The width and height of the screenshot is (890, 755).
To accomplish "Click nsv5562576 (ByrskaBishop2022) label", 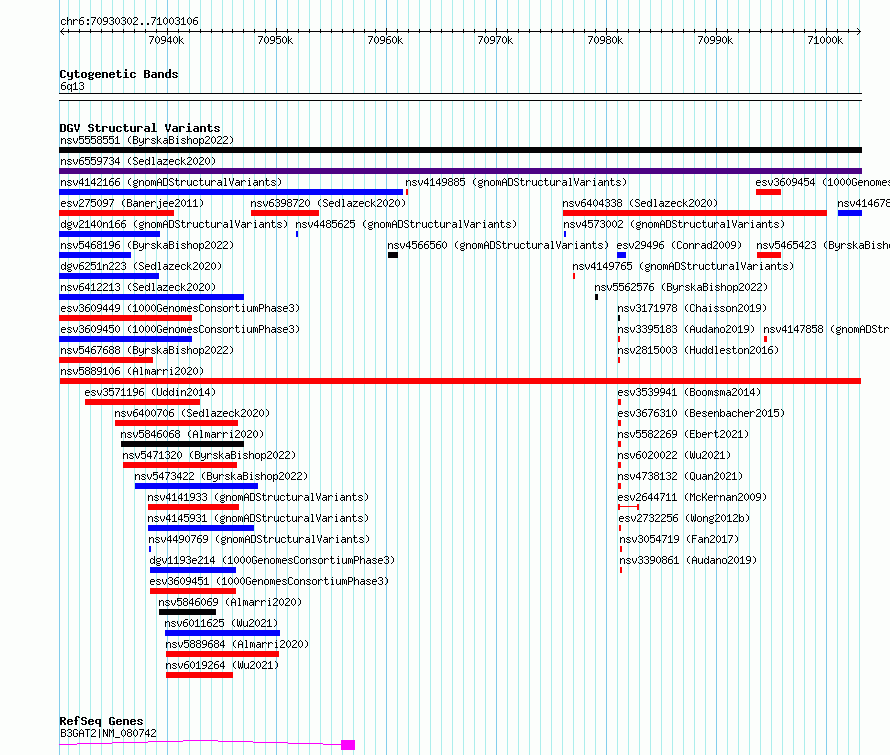I will pos(681,287).
